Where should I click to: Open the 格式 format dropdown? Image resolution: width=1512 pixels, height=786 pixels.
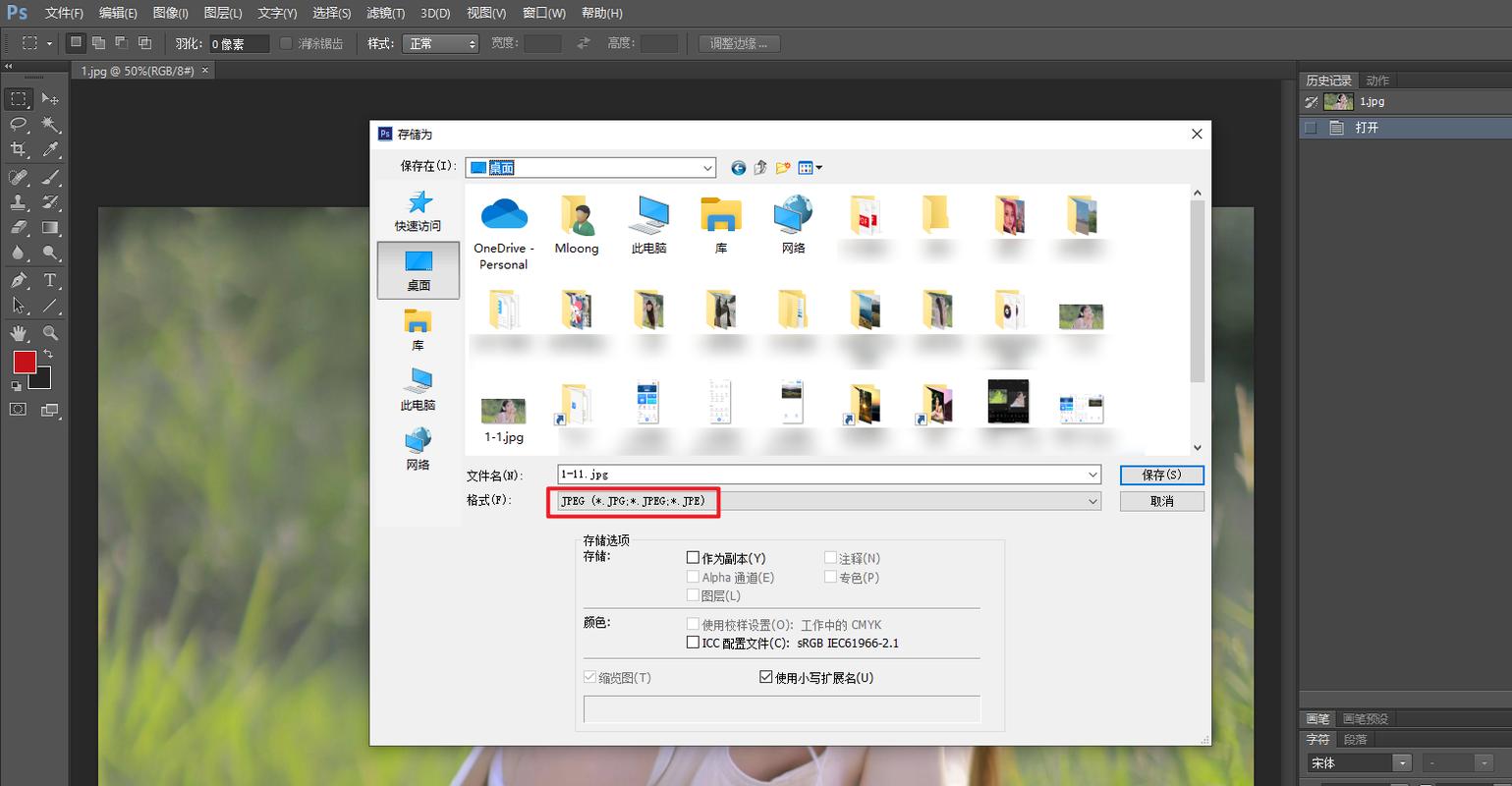1092,501
